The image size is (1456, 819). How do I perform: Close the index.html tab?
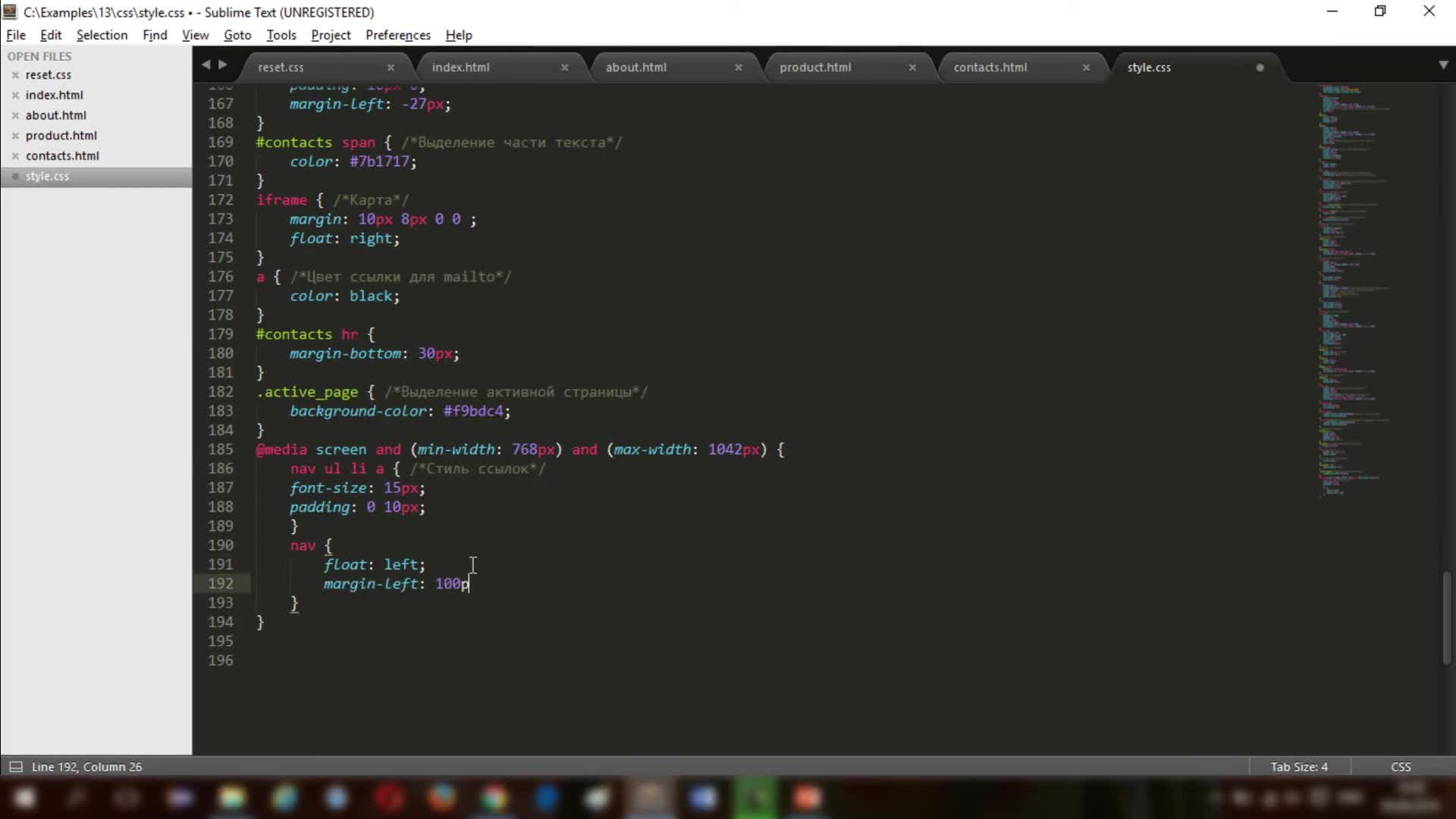click(564, 67)
